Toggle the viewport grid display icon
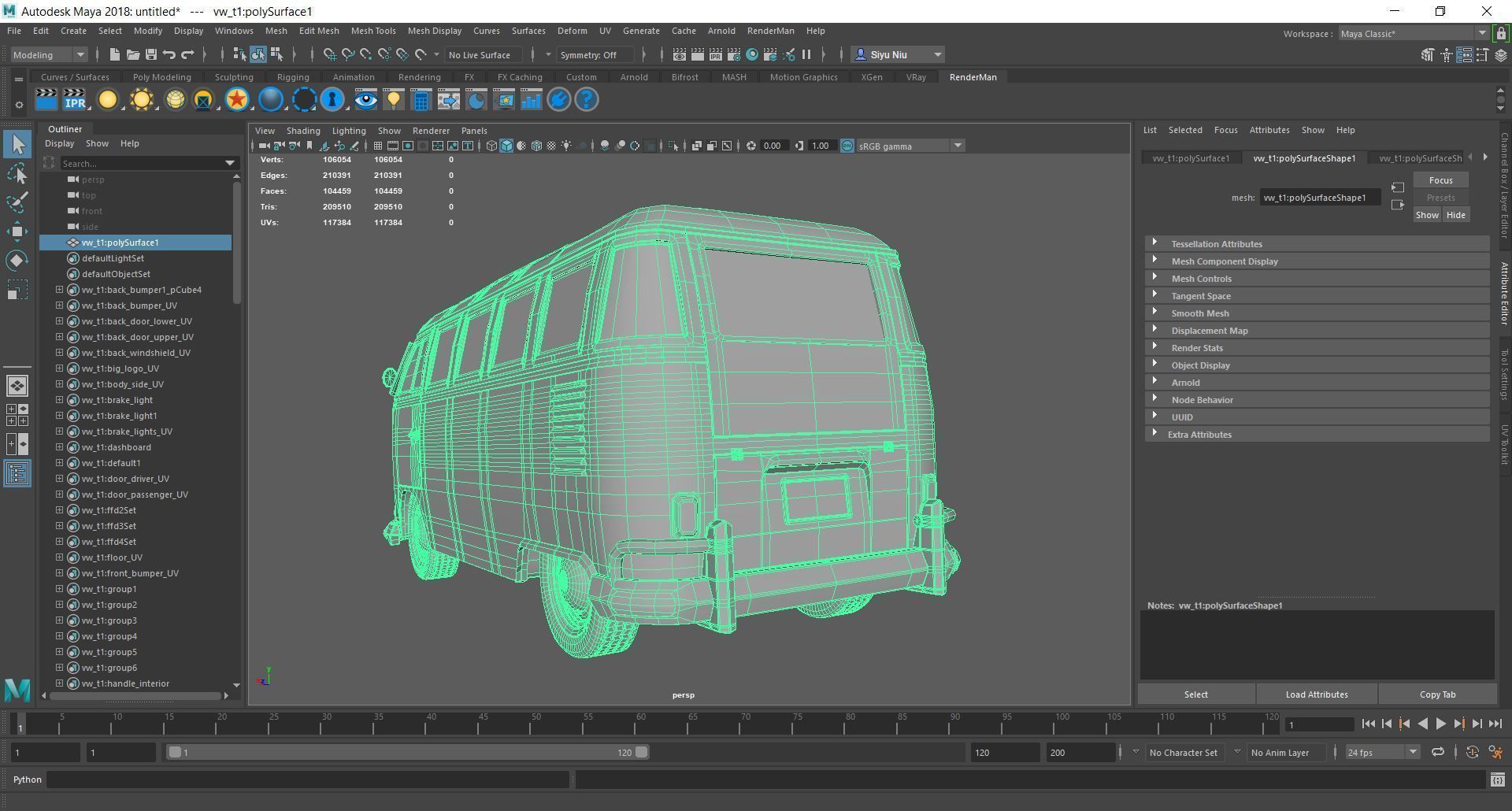The width and height of the screenshot is (1512, 811). coord(378,146)
